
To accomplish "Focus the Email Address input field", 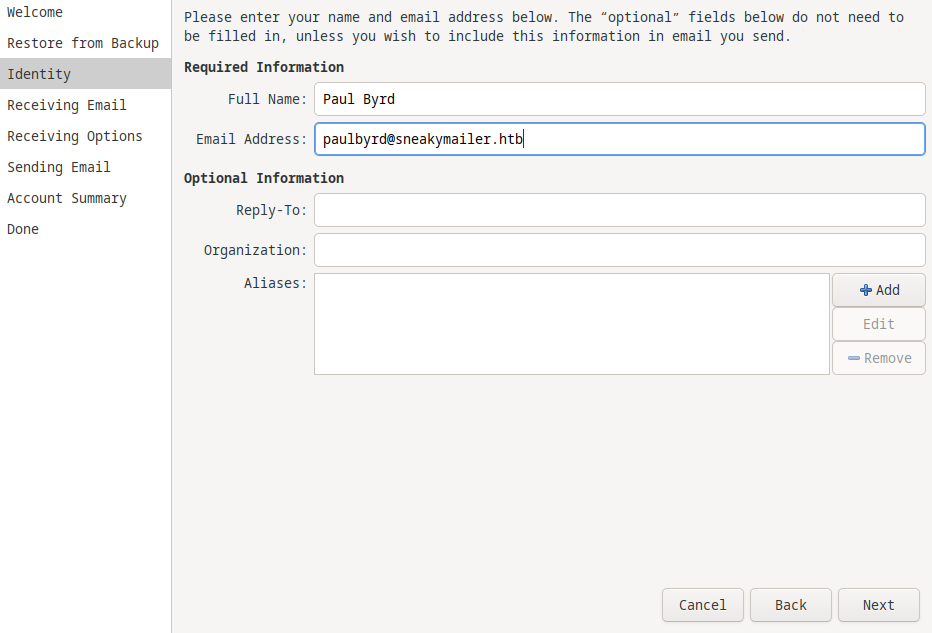I will click(619, 139).
